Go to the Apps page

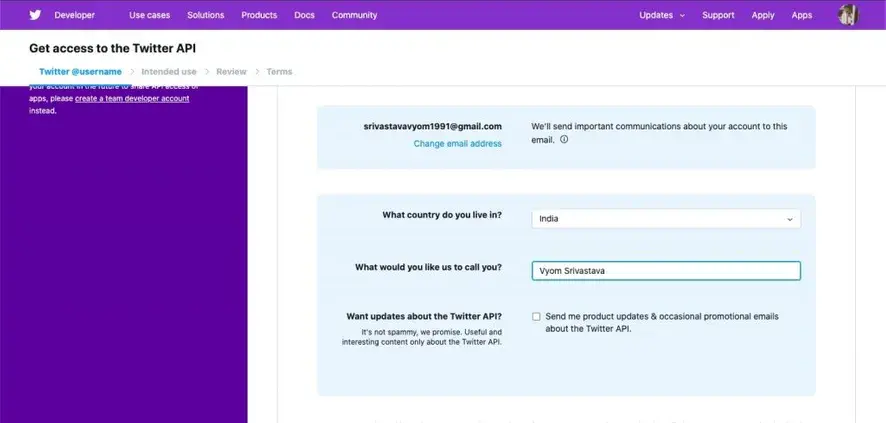(x=802, y=15)
